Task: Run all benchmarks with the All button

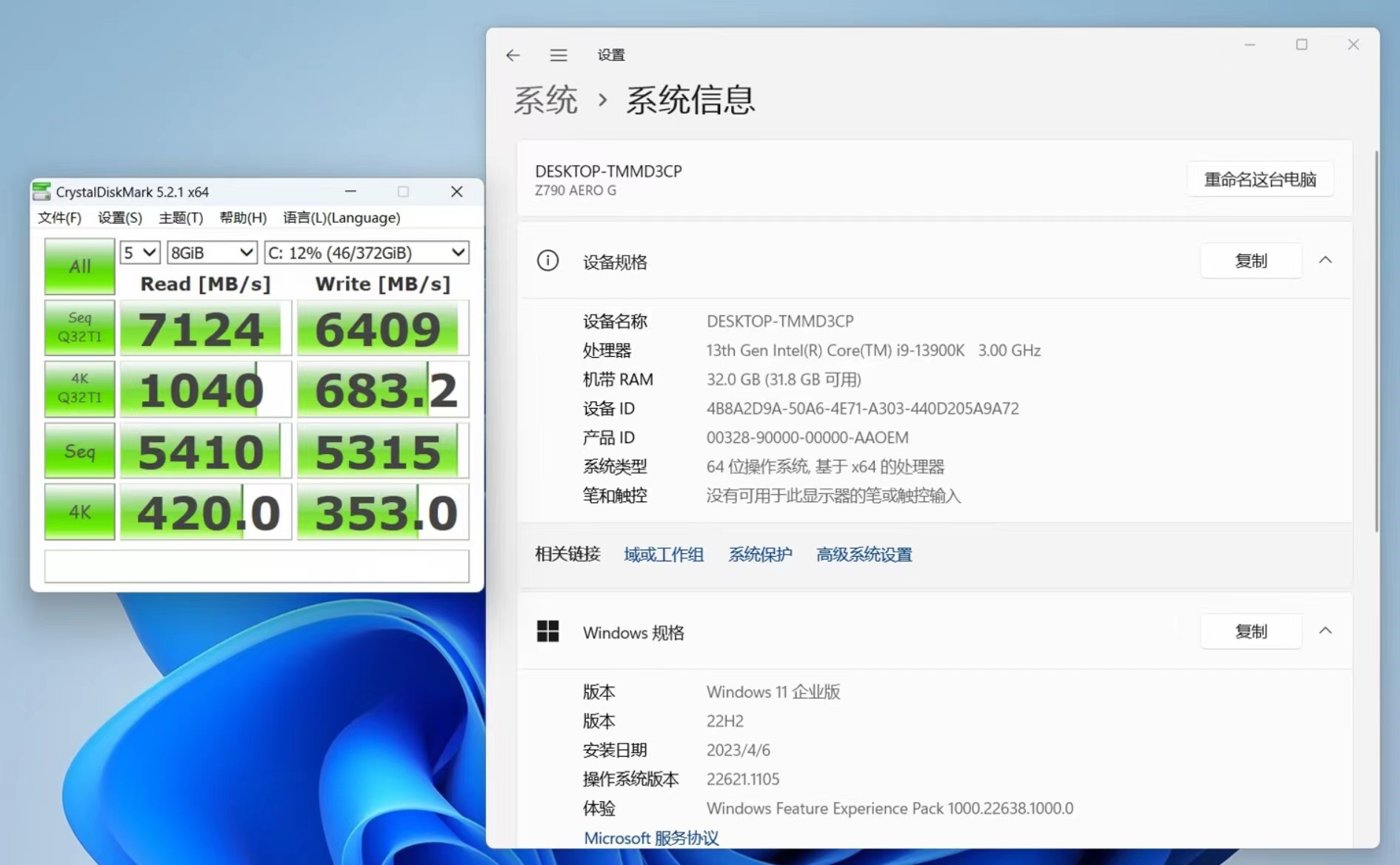Action: pyautogui.click(x=79, y=267)
